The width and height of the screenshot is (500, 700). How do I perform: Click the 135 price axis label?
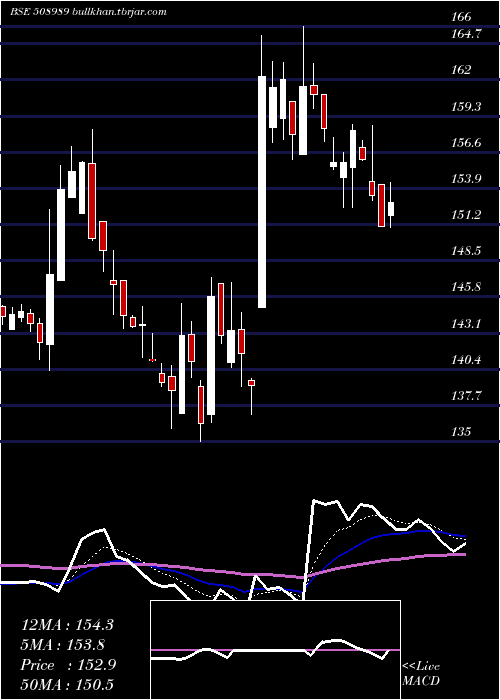coord(462,432)
